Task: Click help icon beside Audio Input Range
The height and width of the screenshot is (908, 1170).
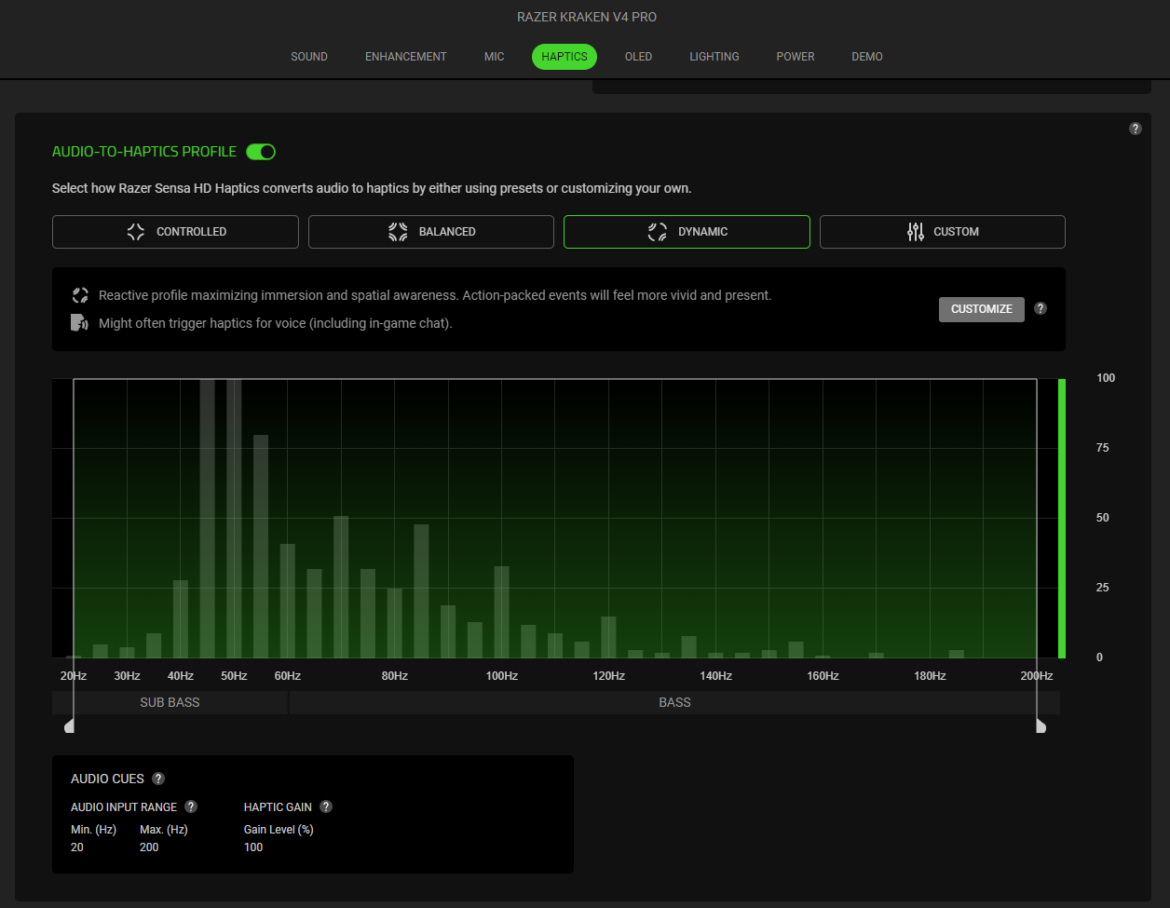Action: [191, 807]
